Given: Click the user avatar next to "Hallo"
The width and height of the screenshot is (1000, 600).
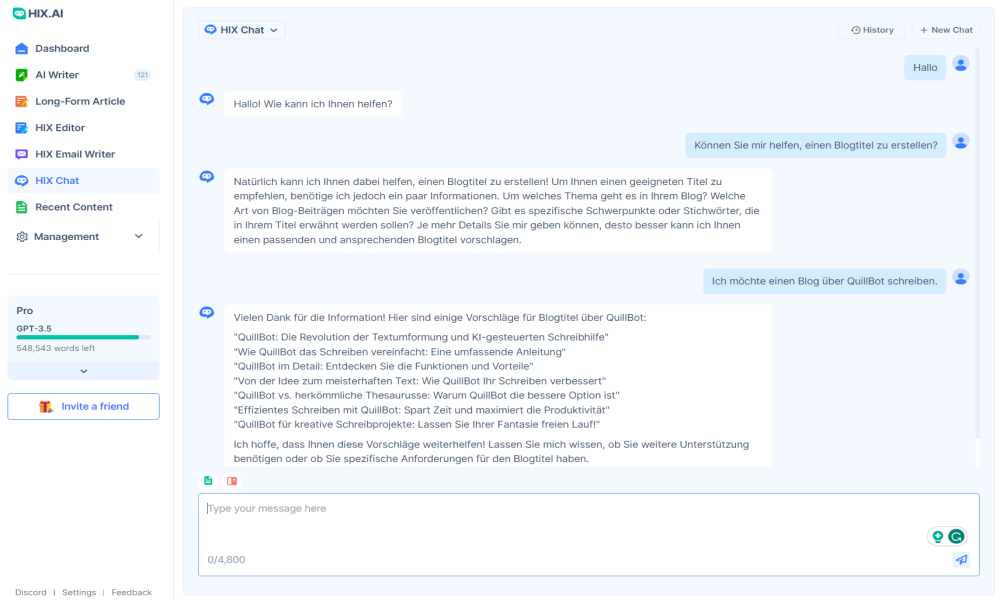Looking at the screenshot, I should (960, 64).
